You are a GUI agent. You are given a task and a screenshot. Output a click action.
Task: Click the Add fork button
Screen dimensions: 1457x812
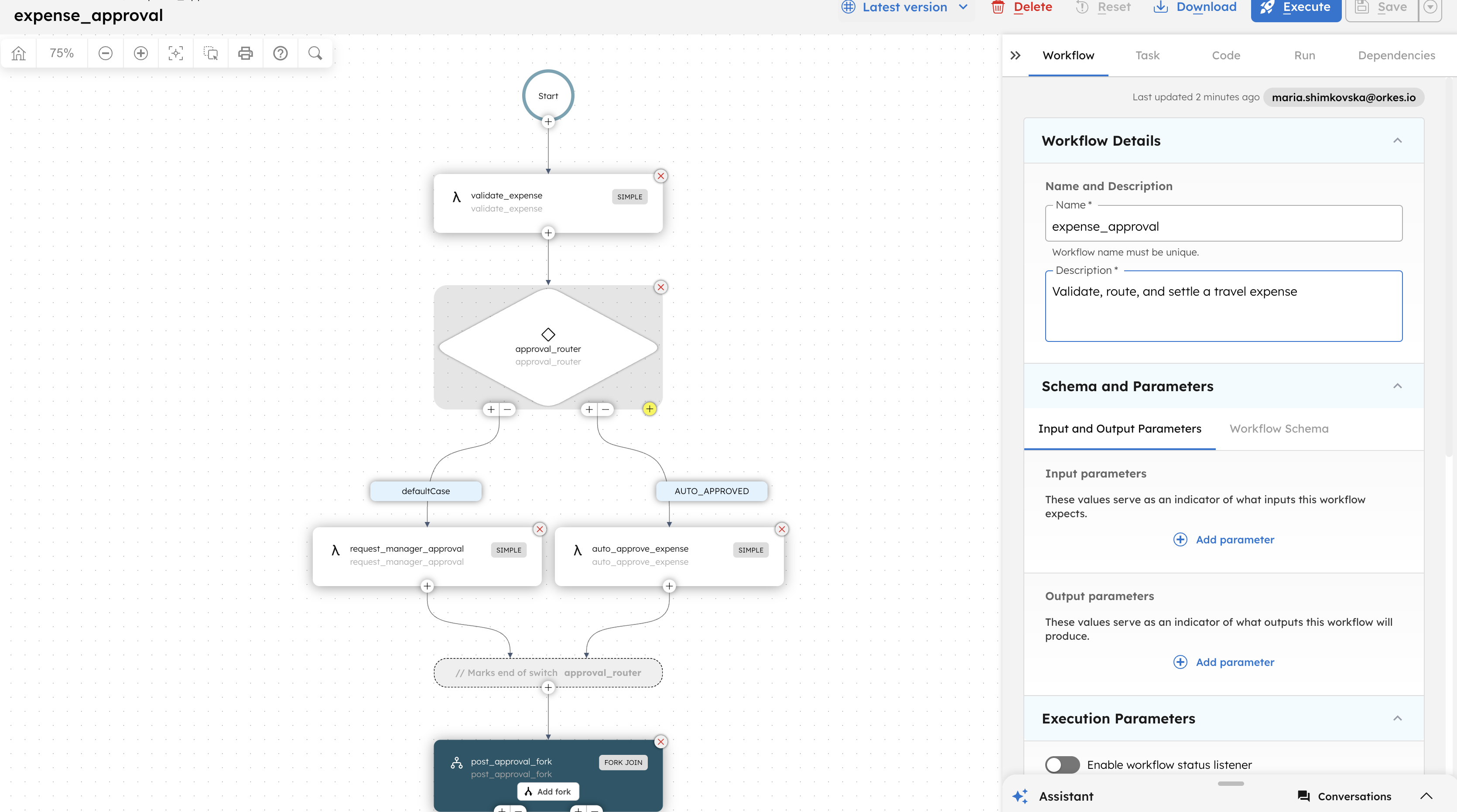pyautogui.click(x=548, y=792)
